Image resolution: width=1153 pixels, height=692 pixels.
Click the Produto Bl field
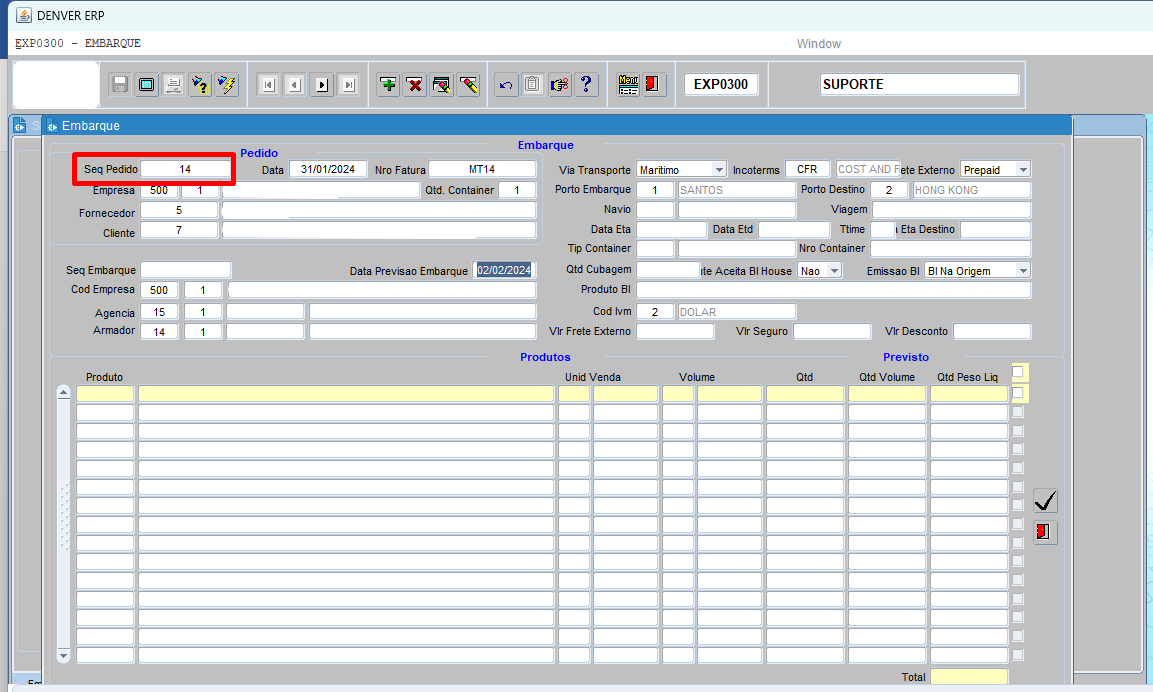pyautogui.click(x=834, y=290)
